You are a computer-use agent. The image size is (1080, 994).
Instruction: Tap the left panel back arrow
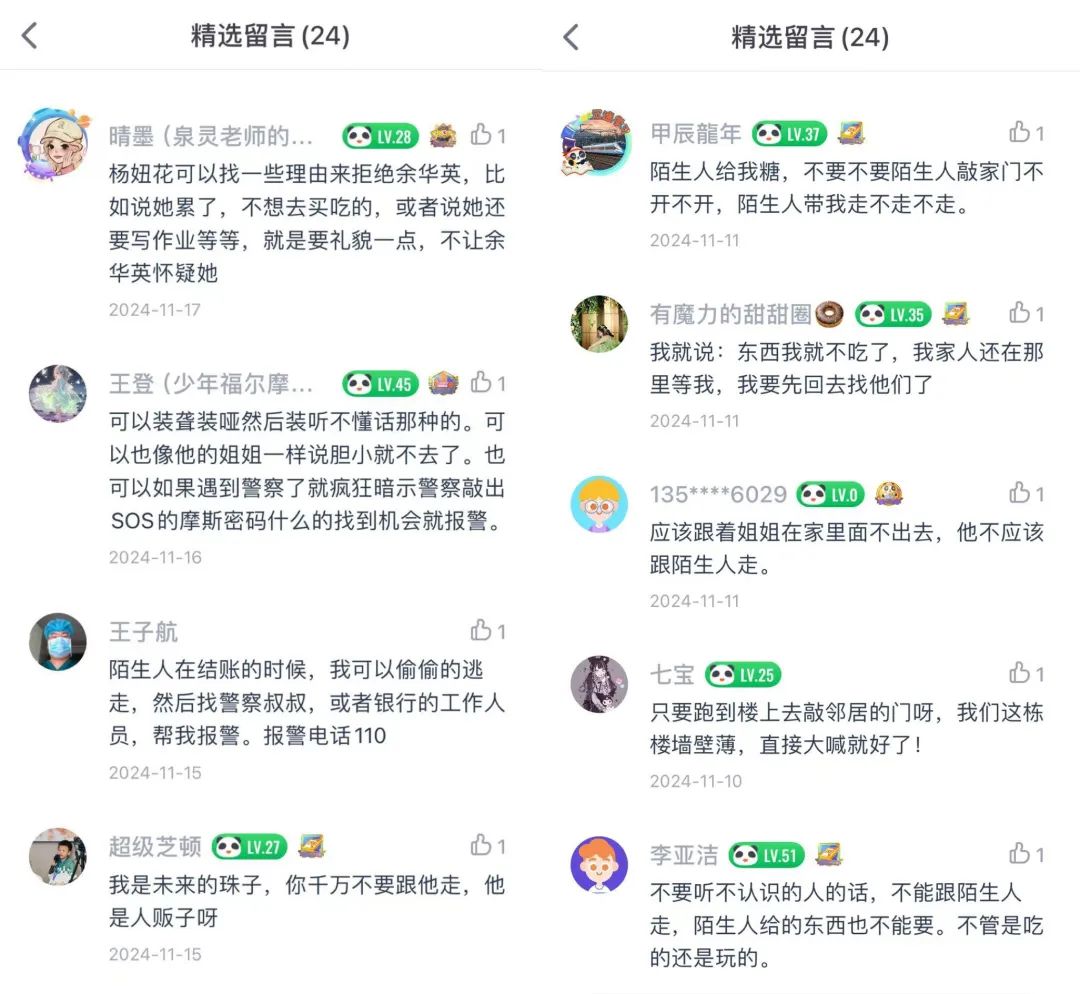tap(29, 36)
